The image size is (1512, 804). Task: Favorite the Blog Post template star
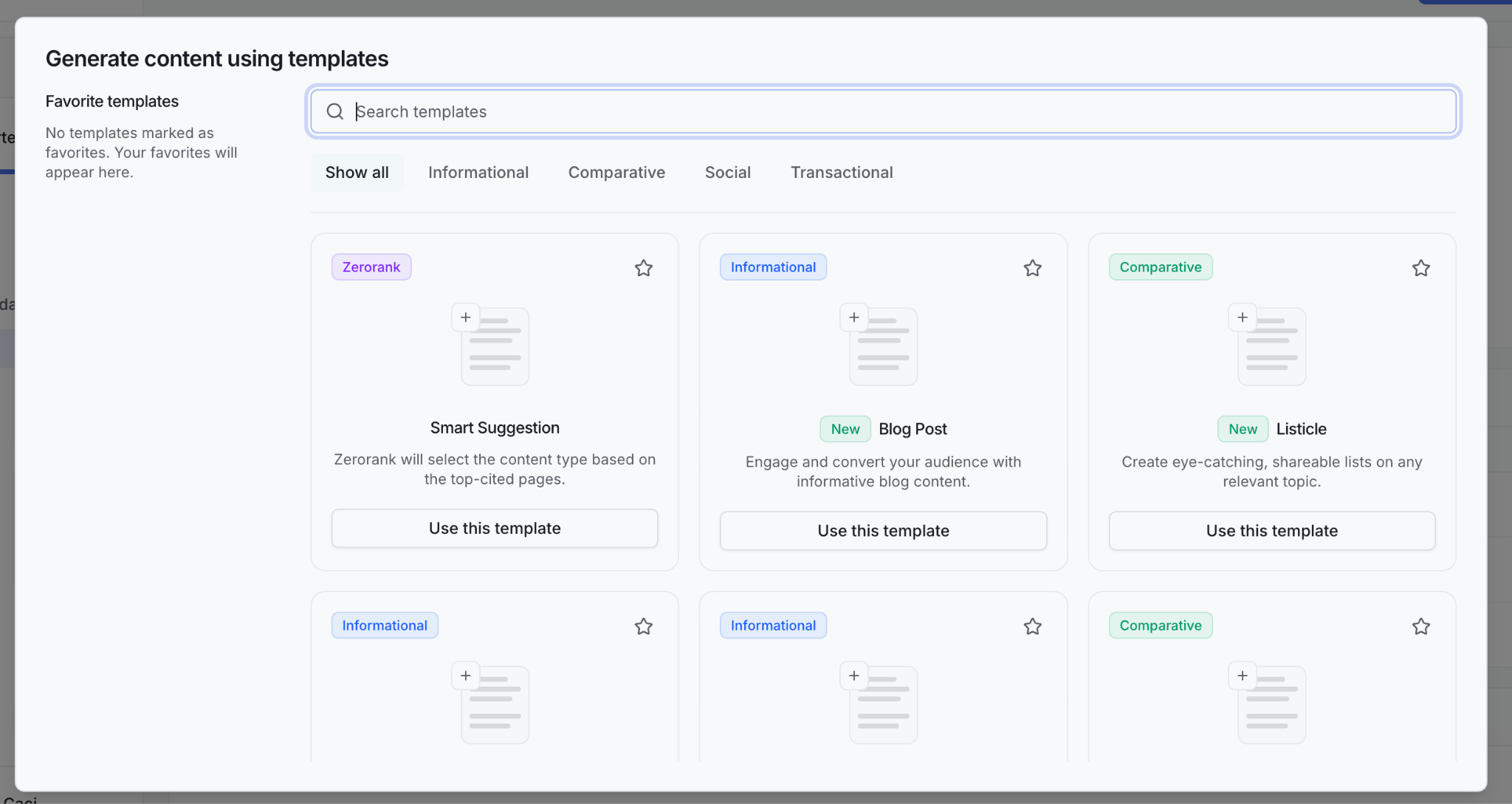coord(1032,268)
